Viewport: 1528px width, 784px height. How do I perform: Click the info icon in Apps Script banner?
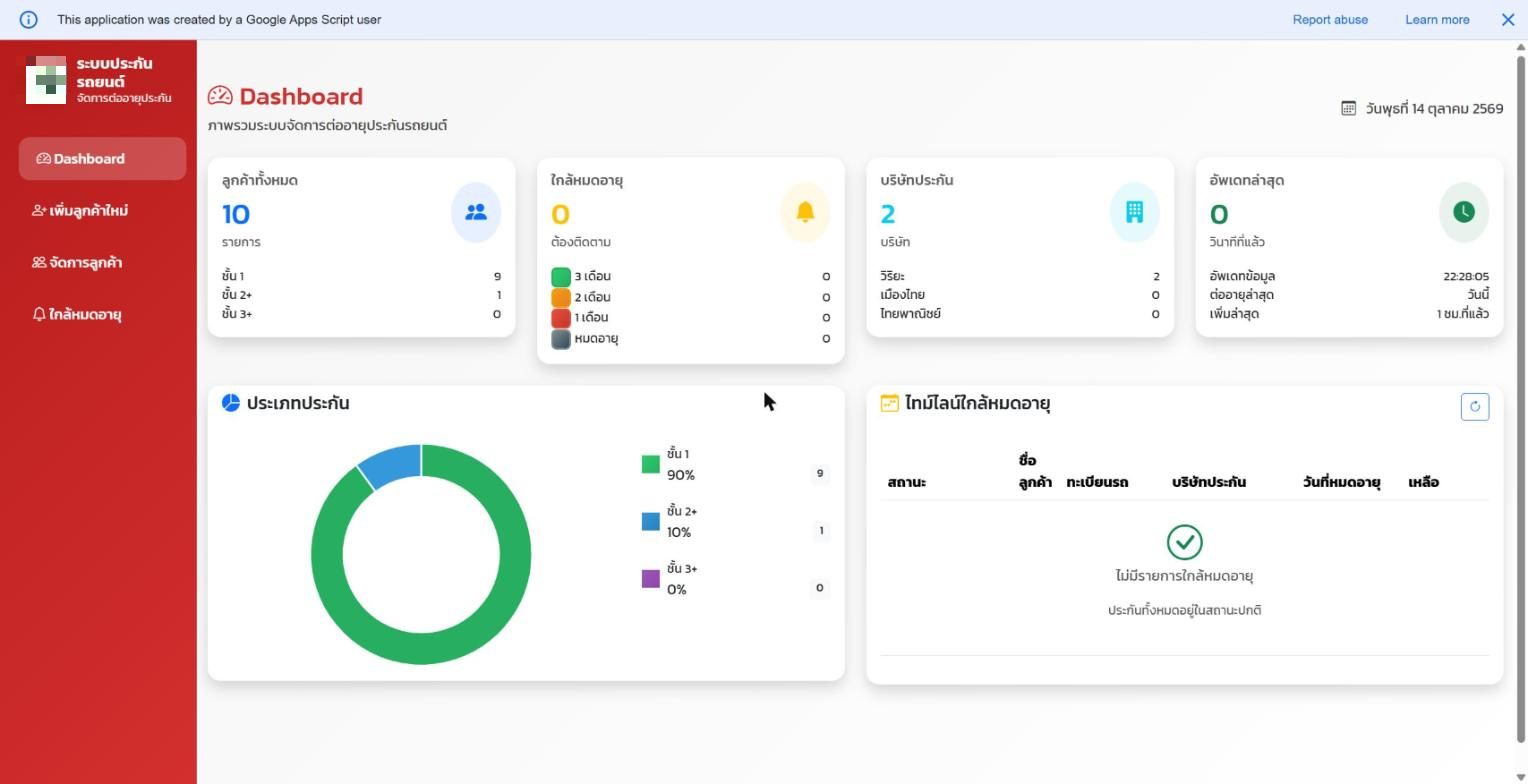[28, 19]
